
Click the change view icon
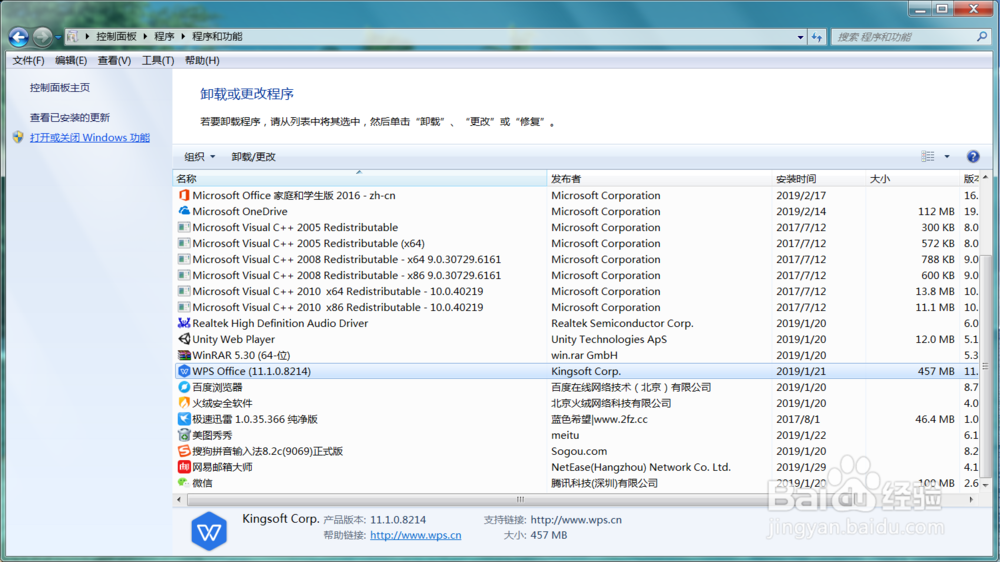[927, 156]
